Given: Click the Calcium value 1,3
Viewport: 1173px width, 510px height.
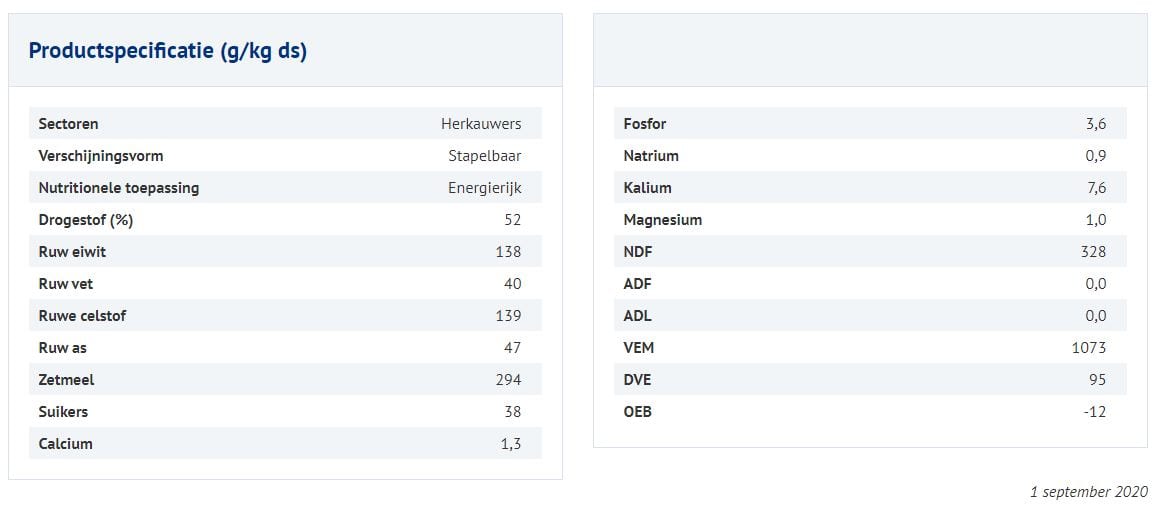Looking at the screenshot, I should (x=510, y=444).
